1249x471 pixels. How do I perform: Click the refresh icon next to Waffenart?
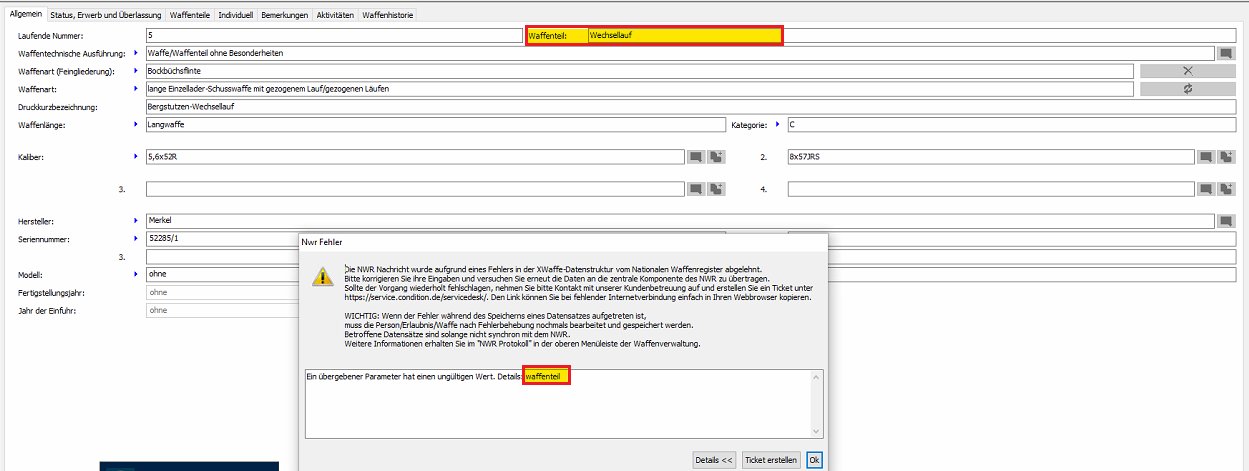point(1187,89)
